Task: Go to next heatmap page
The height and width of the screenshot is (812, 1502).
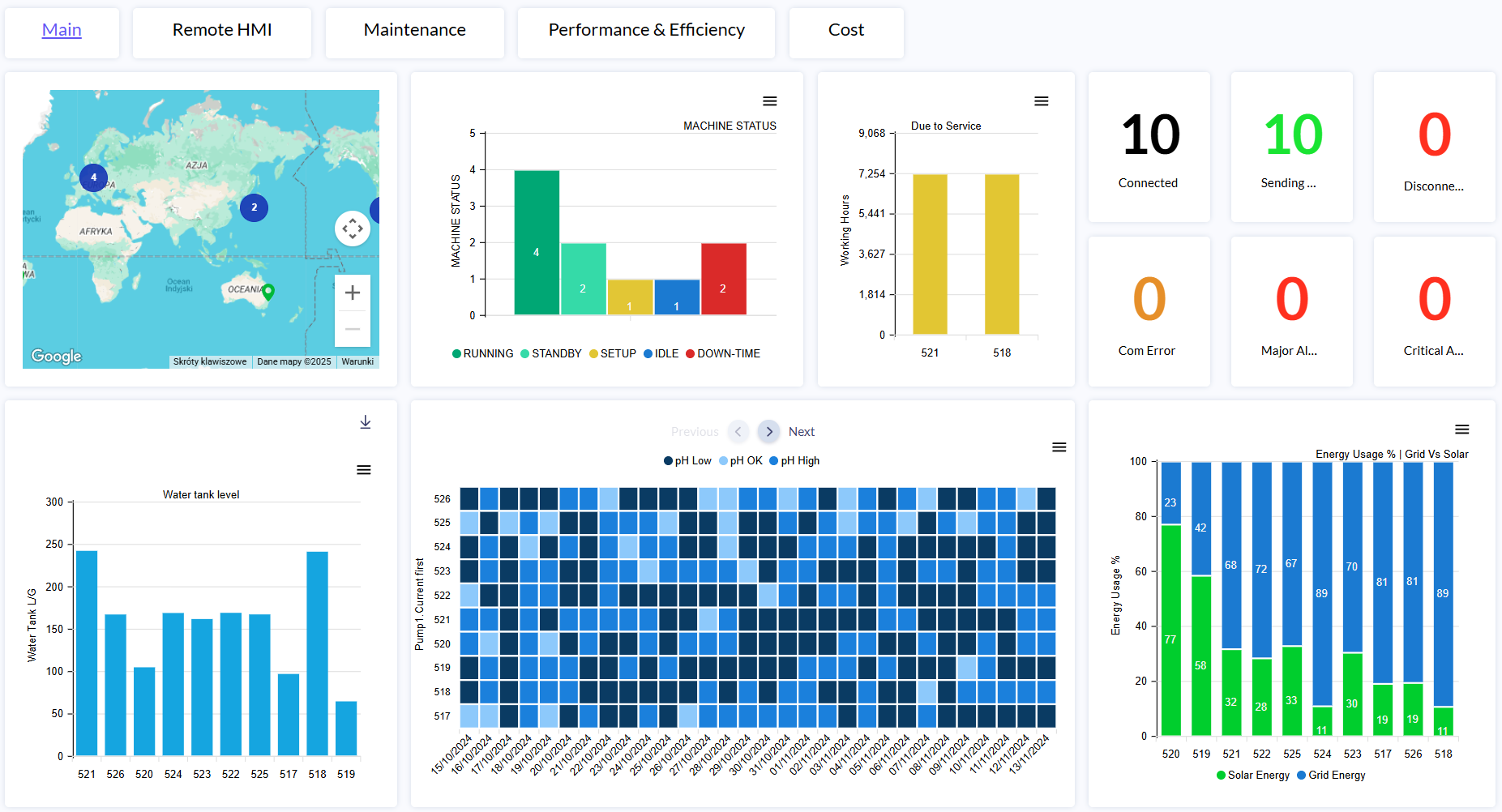Action: [x=768, y=432]
